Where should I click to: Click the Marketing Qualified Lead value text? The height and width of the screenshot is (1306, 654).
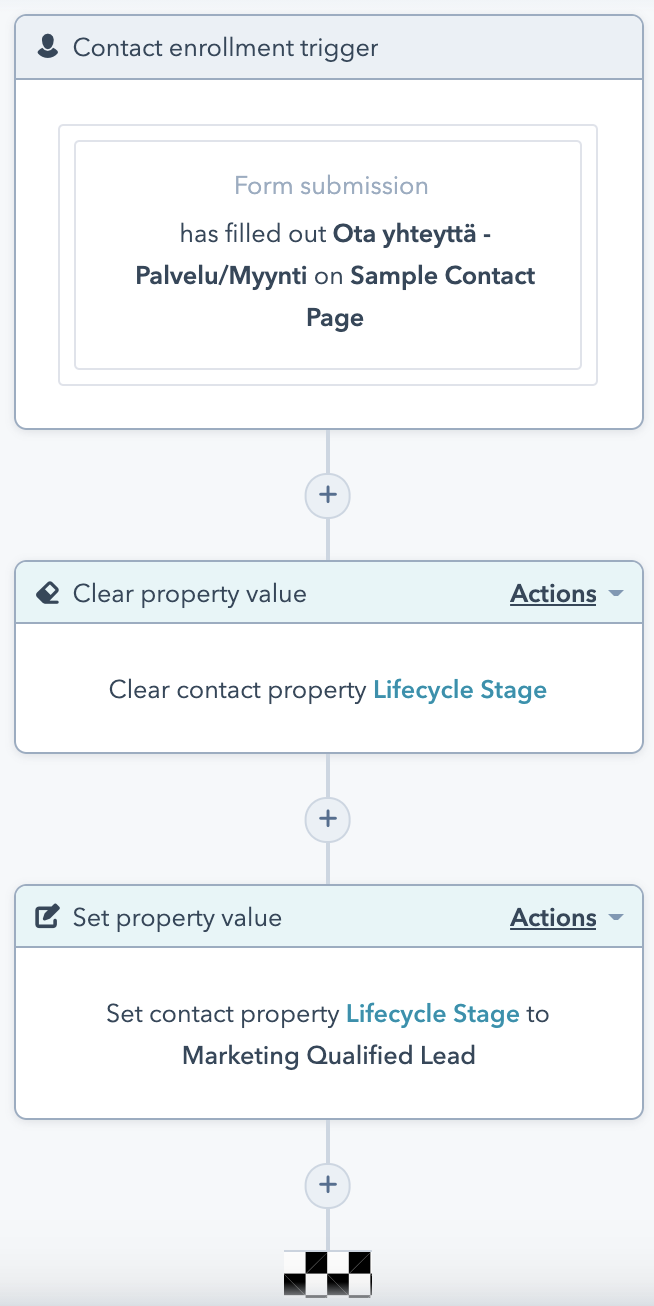click(328, 1055)
